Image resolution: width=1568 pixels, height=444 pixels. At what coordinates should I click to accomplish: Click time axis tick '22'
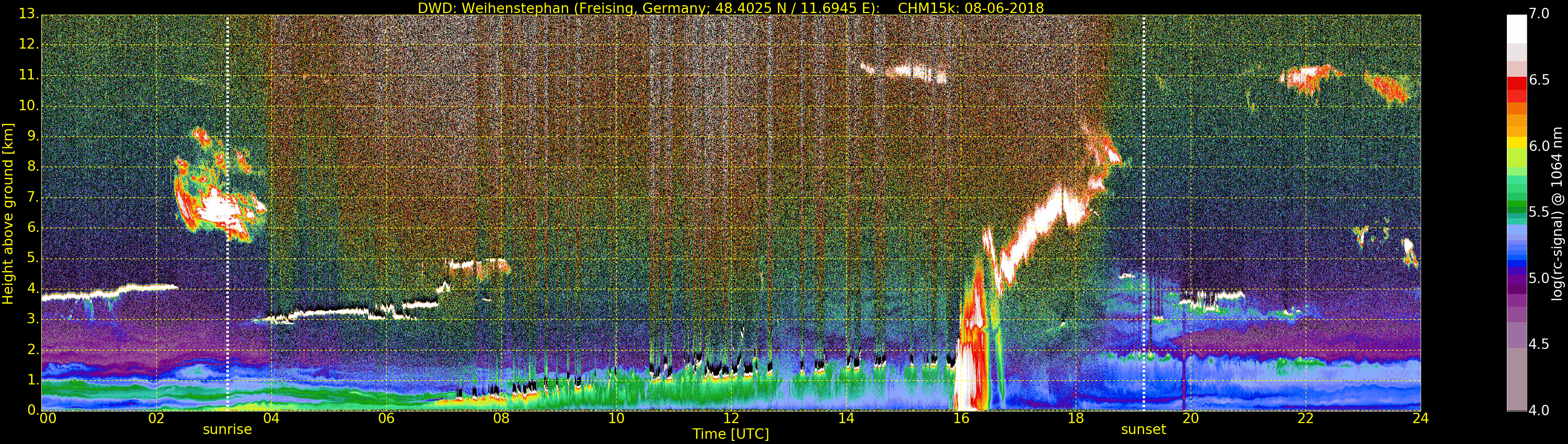(x=1306, y=418)
